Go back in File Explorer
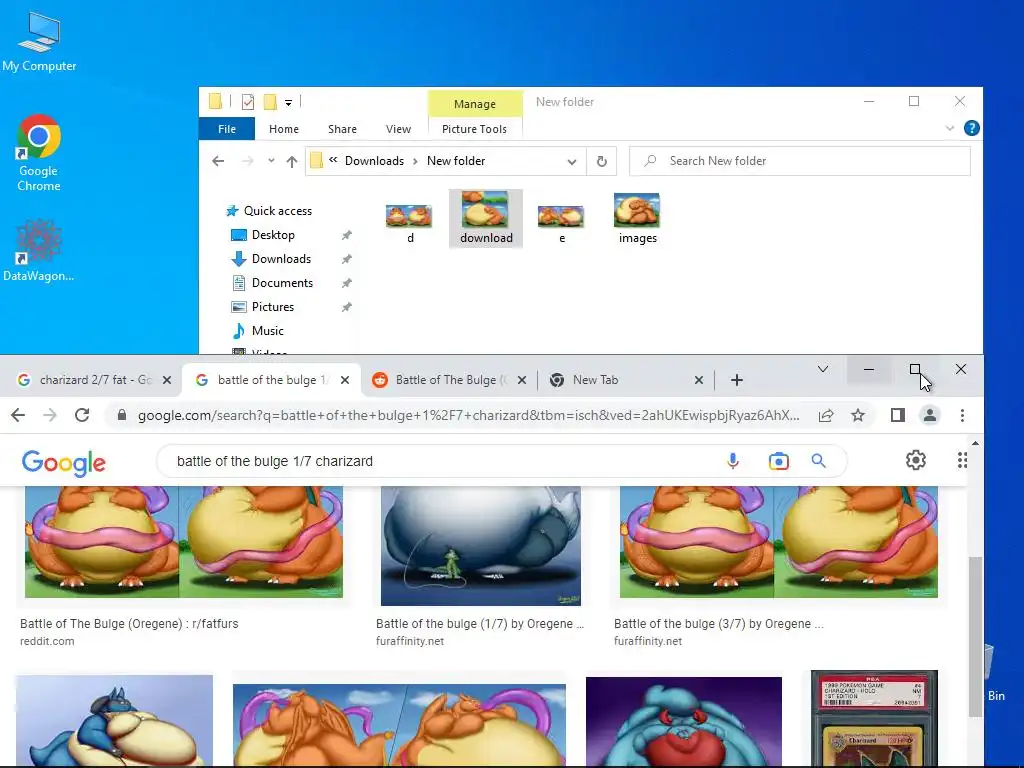The width and height of the screenshot is (1024, 768). tap(218, 161)
